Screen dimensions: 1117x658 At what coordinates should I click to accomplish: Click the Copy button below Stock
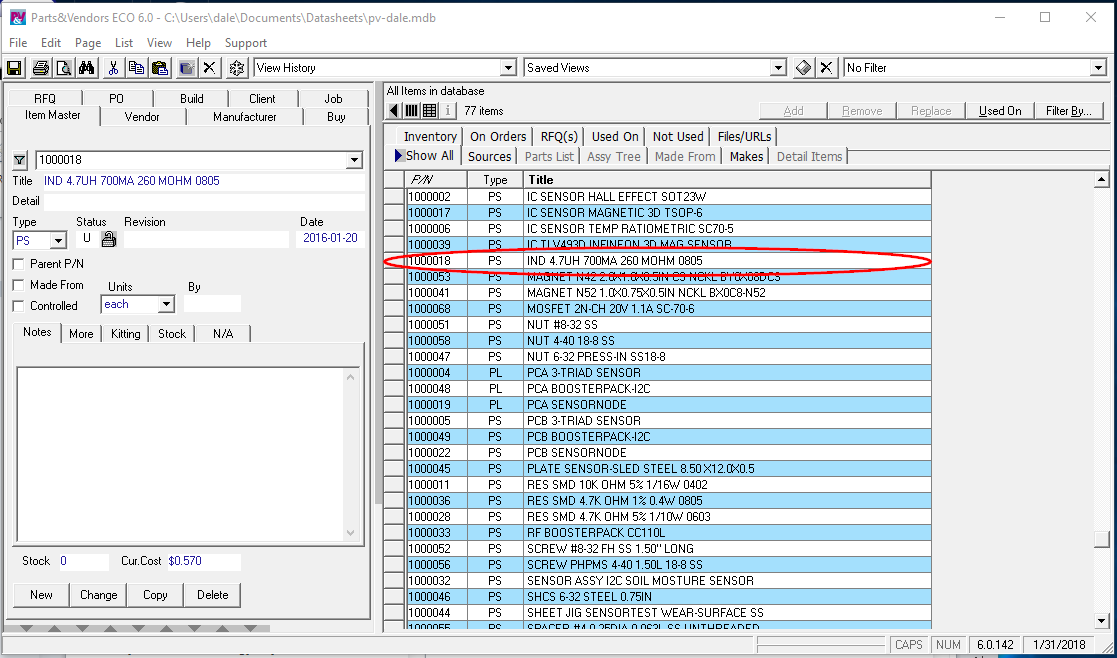[155, 595]
